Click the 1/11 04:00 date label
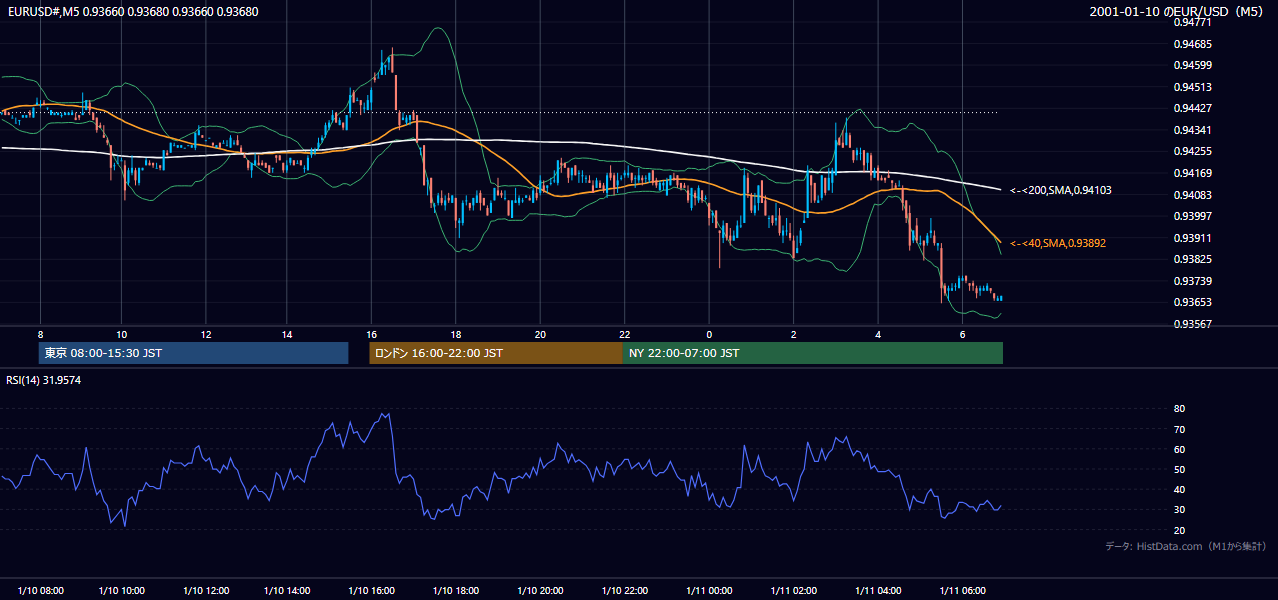This screenshot has width=1278, height=600. tap(878, 590)
